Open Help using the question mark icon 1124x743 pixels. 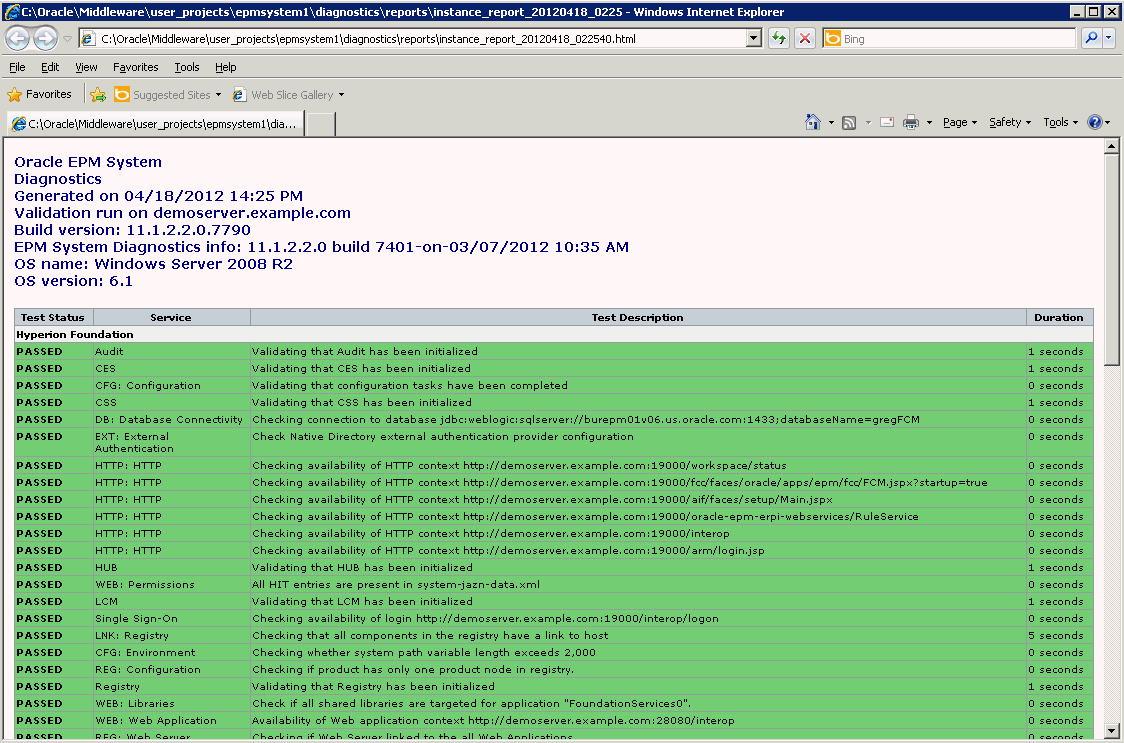point(1096,121)
